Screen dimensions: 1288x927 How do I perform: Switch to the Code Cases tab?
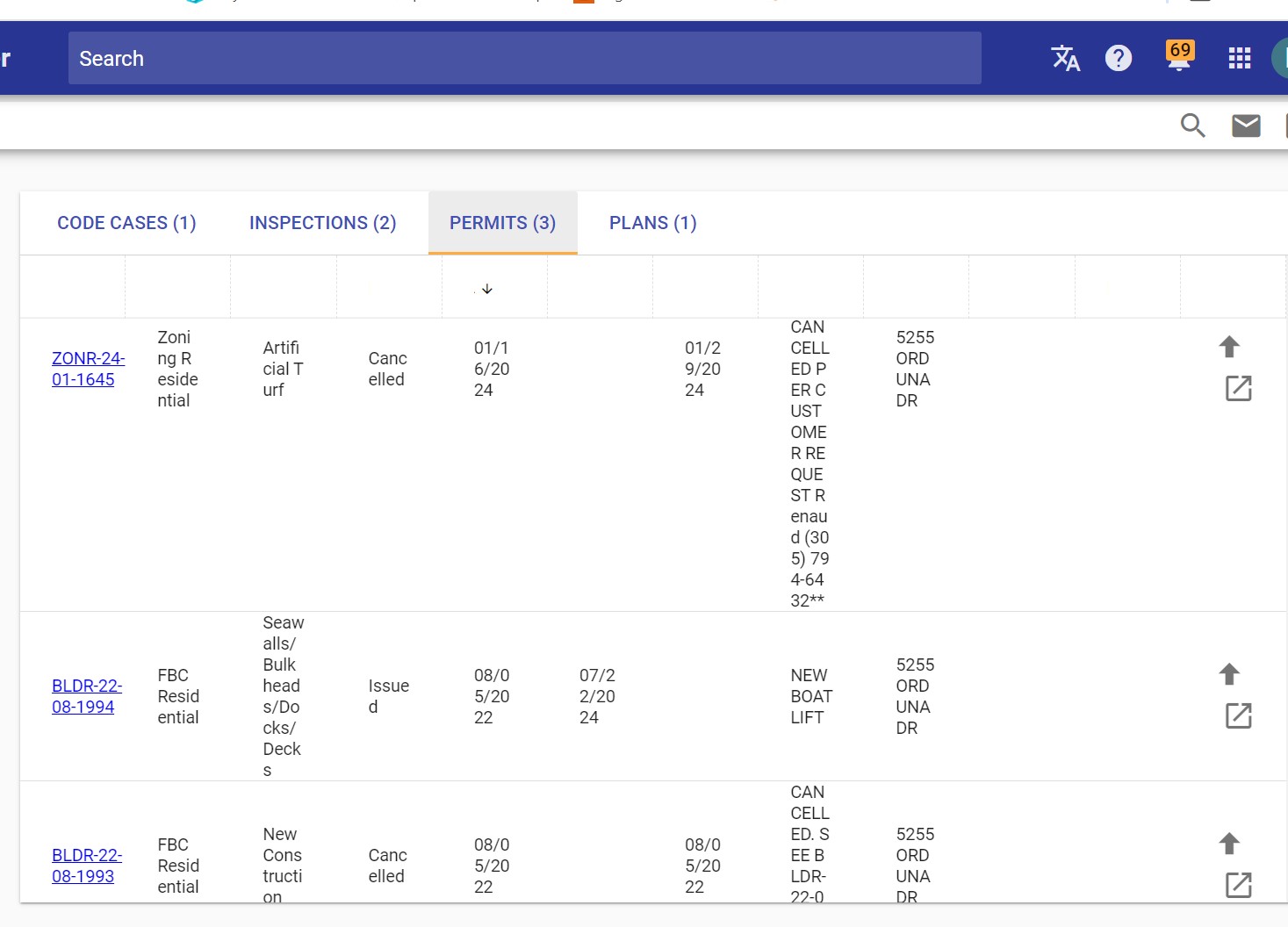pos(126,223)
